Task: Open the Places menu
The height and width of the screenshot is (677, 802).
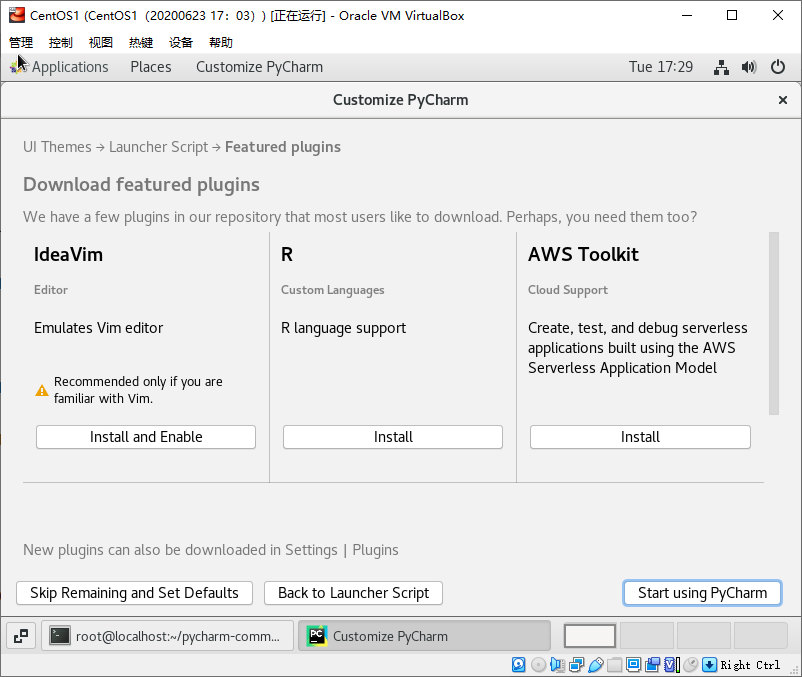Action: (x=151, y=67)
